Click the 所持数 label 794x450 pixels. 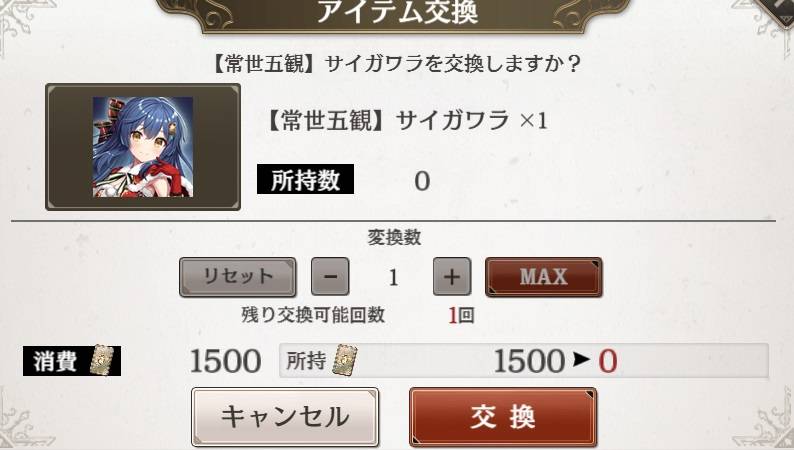(305, 179)
